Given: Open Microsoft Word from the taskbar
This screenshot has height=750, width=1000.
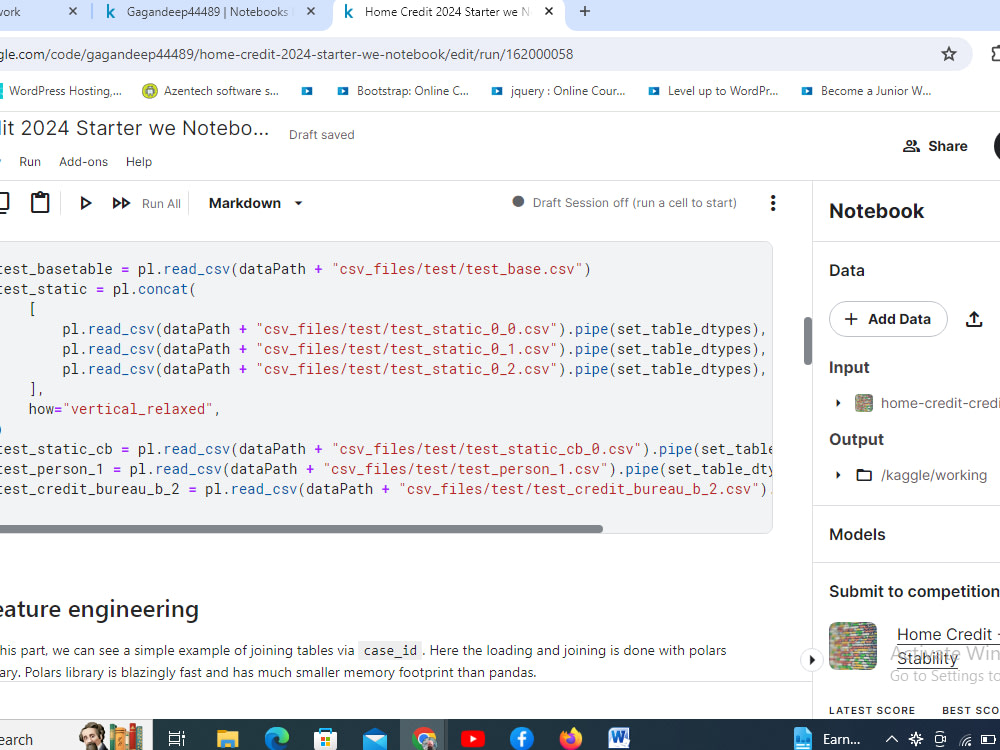Looking at the screenshot, I should [619, 738].
